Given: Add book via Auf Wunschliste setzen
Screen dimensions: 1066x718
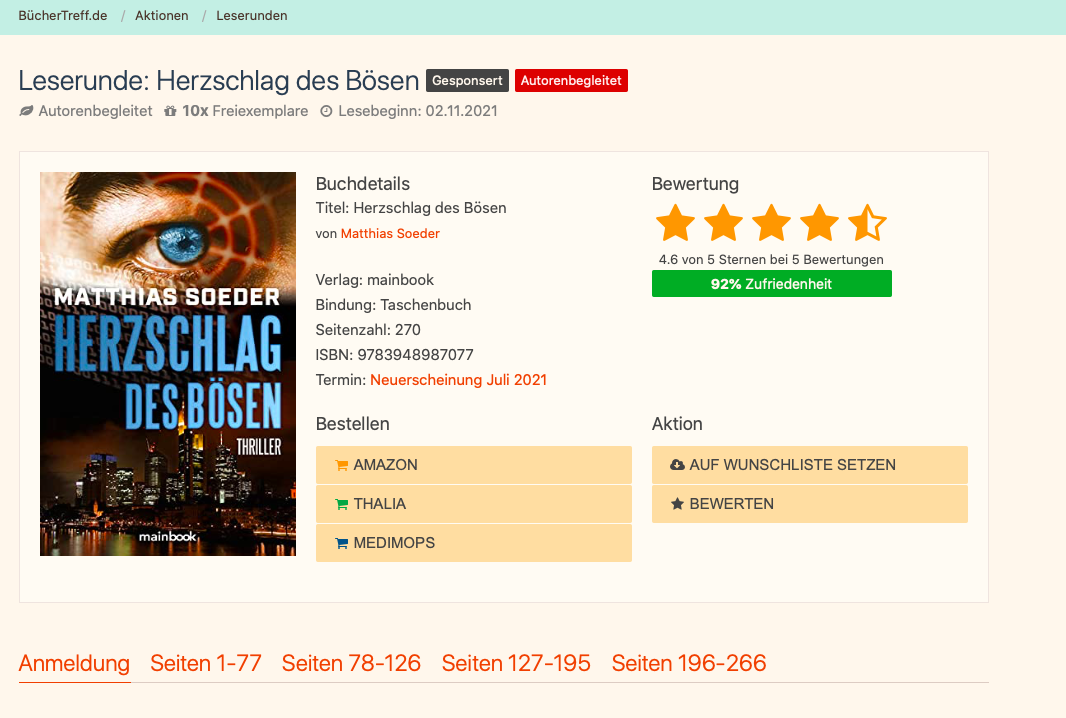Looking at the screenshot, I should coord(810,465).
